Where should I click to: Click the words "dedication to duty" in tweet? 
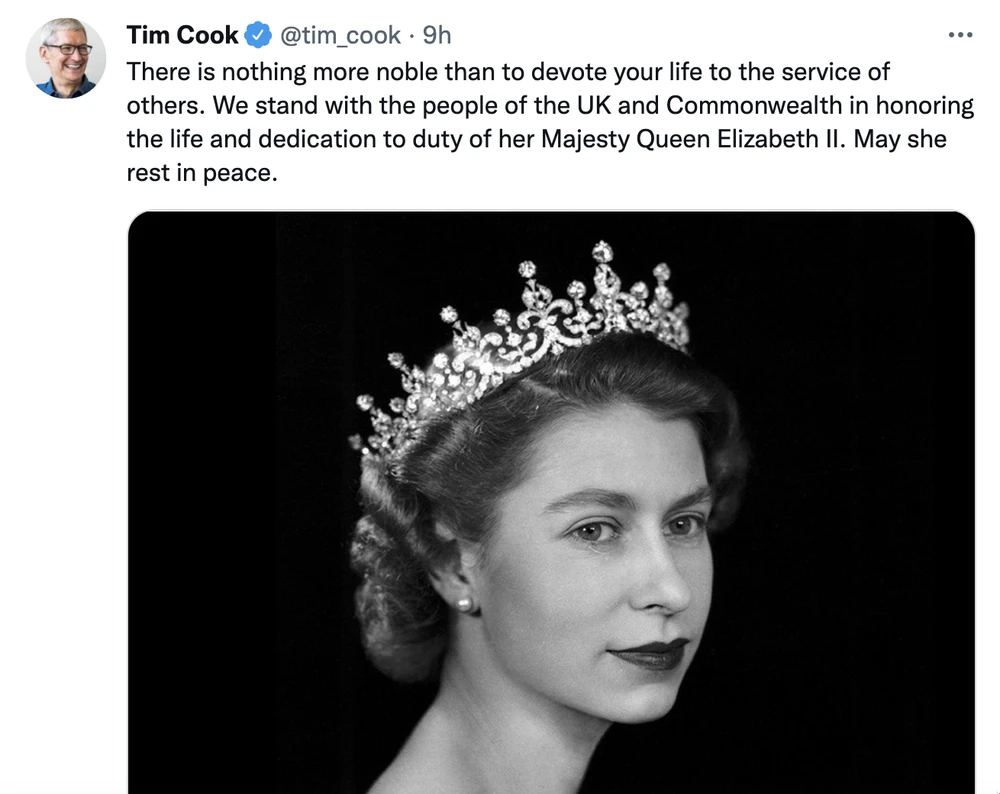[x=371, y=139]
